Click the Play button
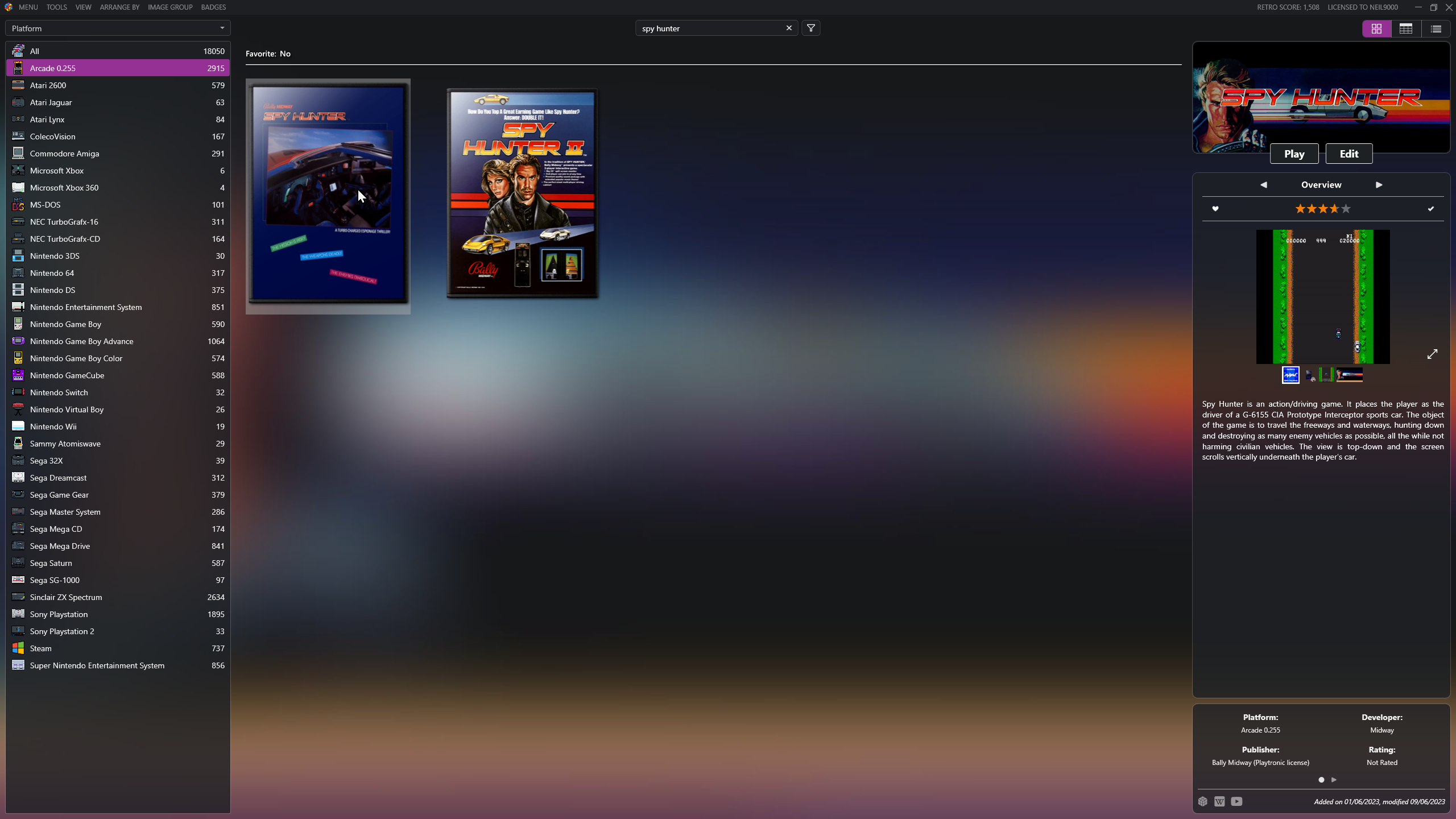Viewport: 1456px width, 819px height. tap(1294, 154)
